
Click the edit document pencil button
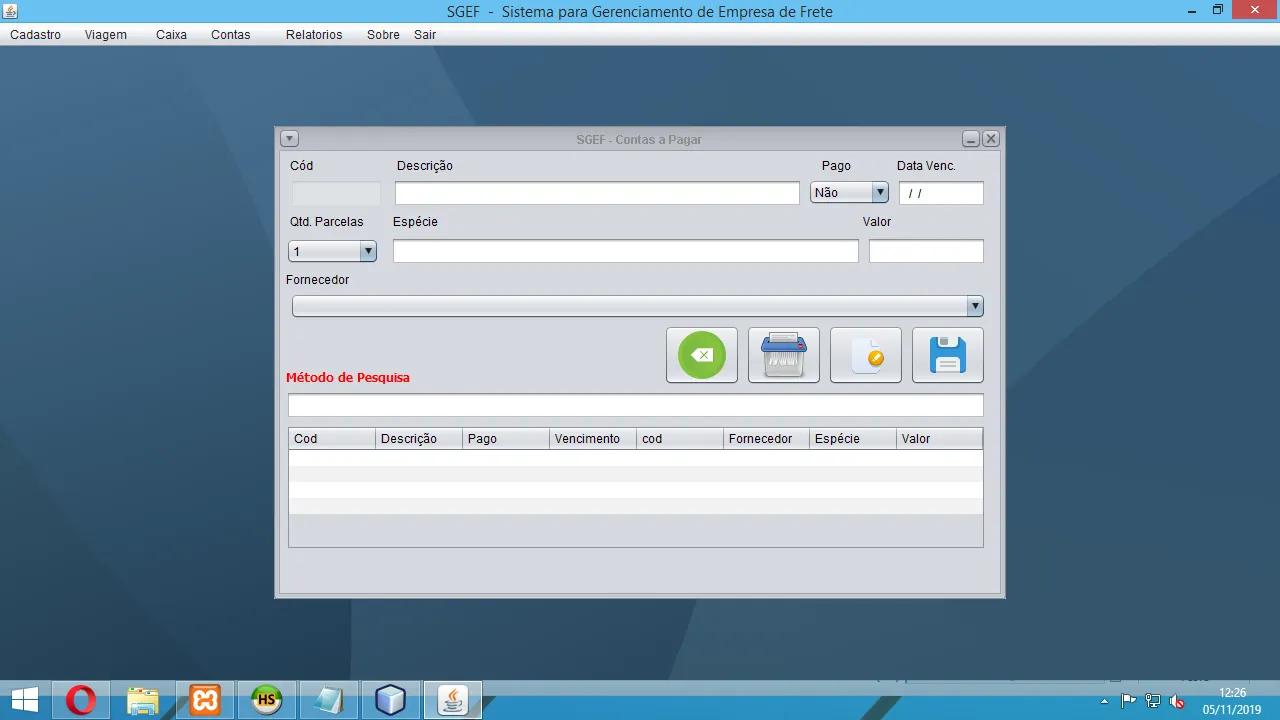tap(866, 355)
